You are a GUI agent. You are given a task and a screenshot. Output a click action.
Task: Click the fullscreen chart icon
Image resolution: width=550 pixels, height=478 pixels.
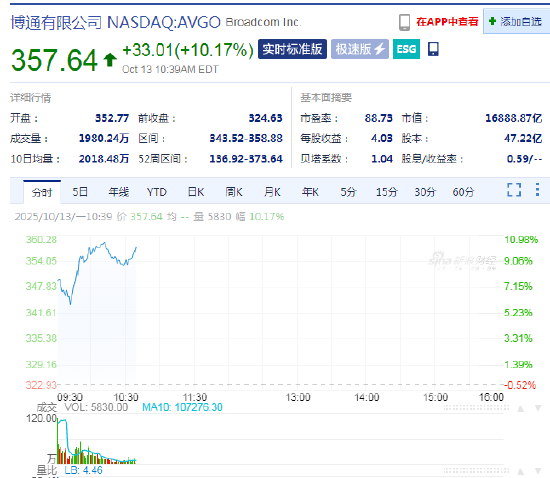click(x=514, y=190)
